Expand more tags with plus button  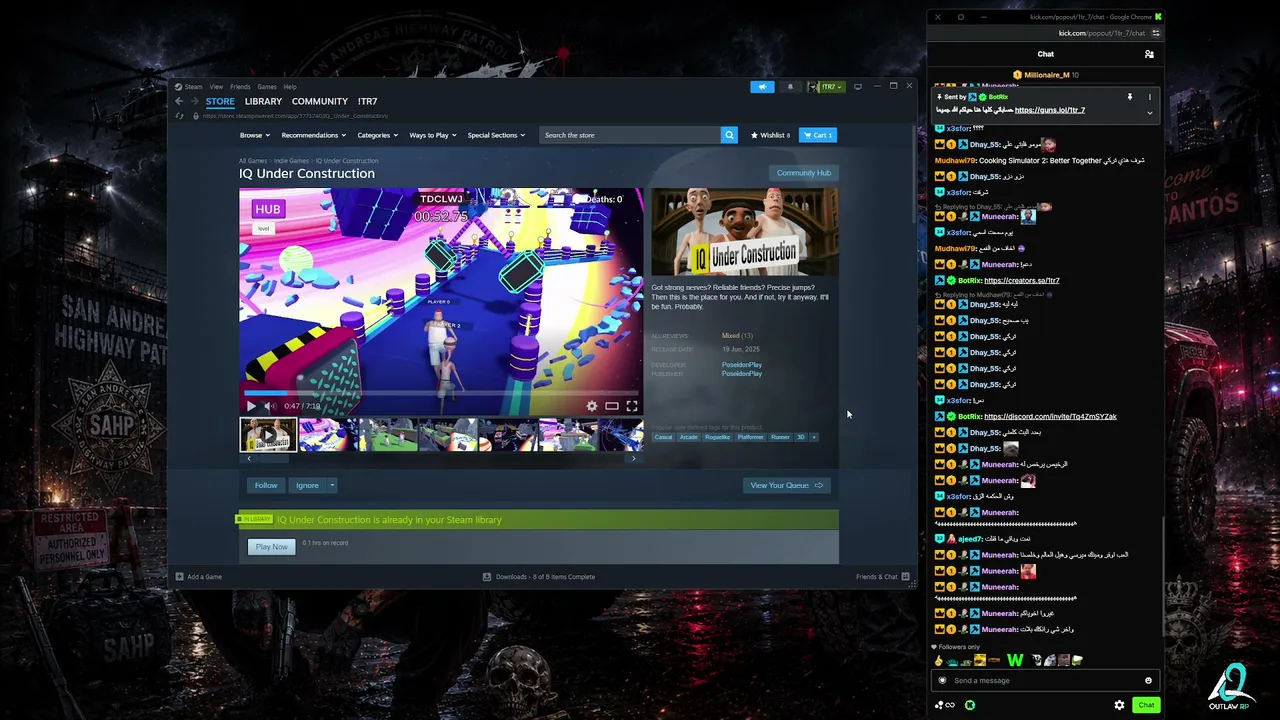point(814,437)
